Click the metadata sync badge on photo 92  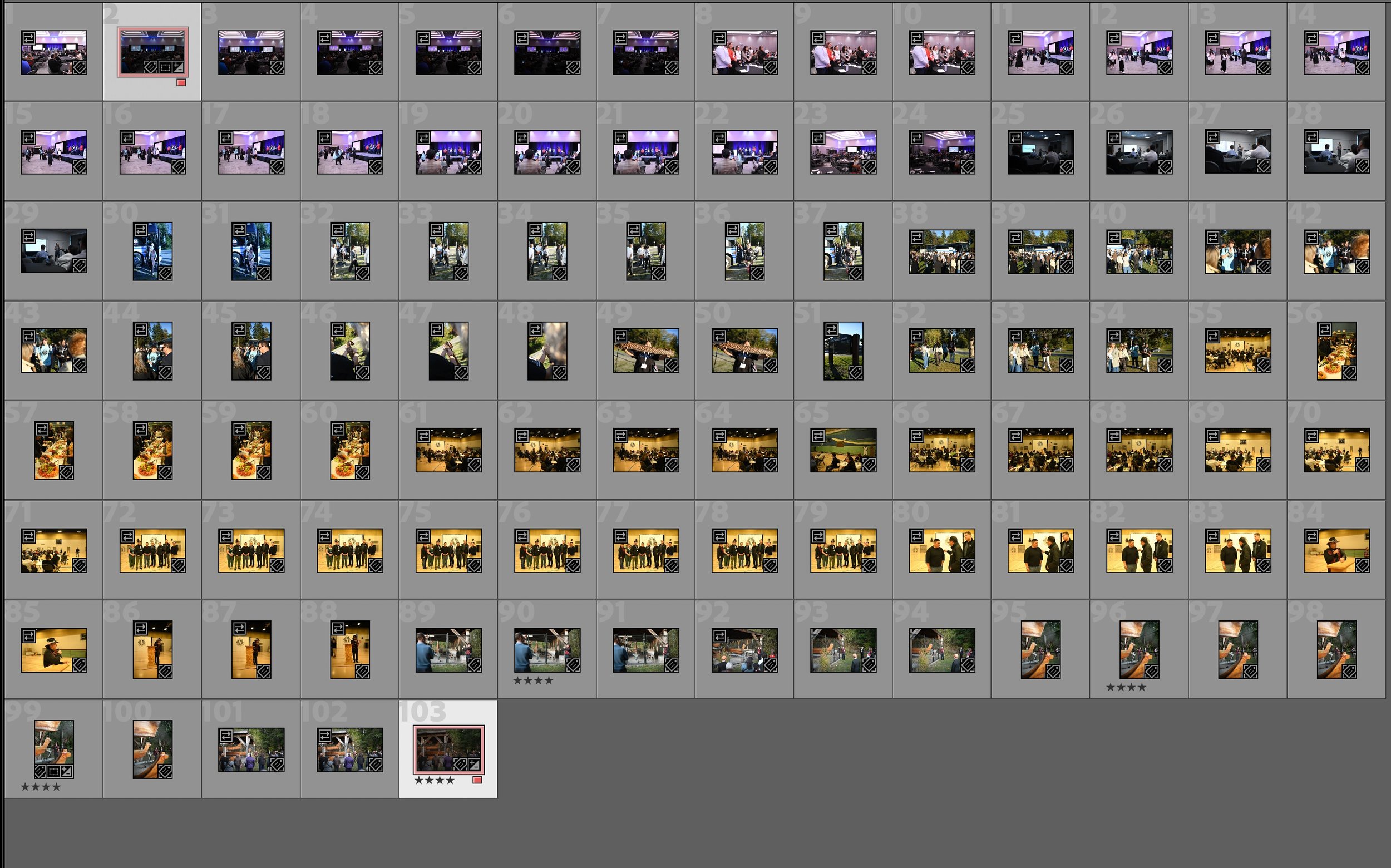pos(719,635)
